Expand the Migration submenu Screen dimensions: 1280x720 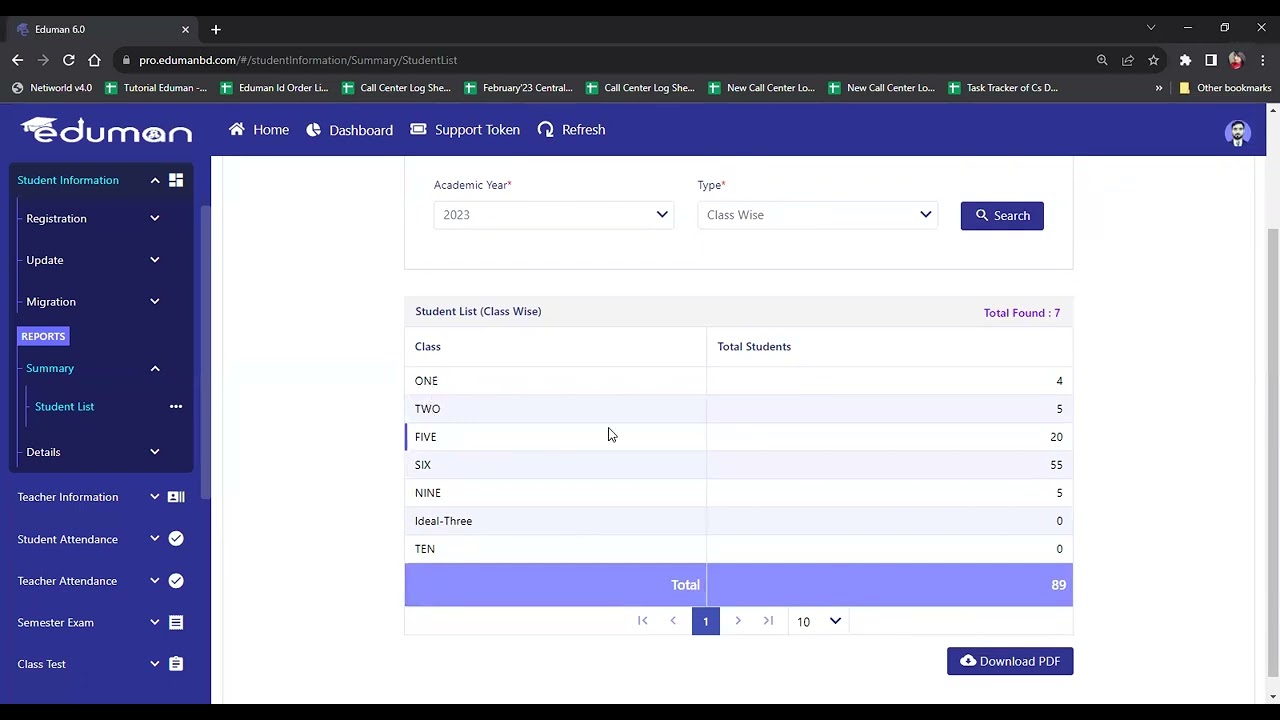point(155,301)
